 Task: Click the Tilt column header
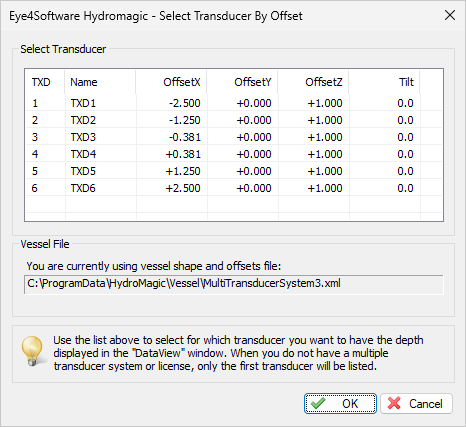384,82
